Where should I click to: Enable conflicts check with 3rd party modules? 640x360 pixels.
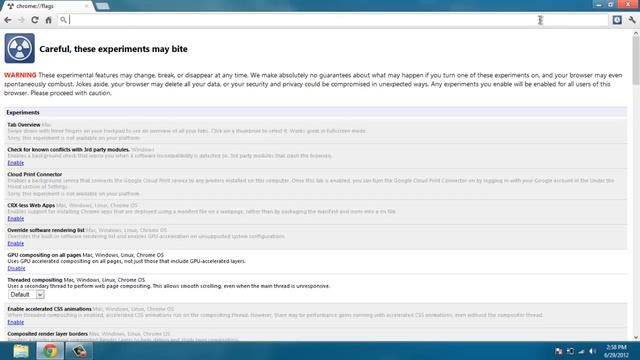(16, 162)
